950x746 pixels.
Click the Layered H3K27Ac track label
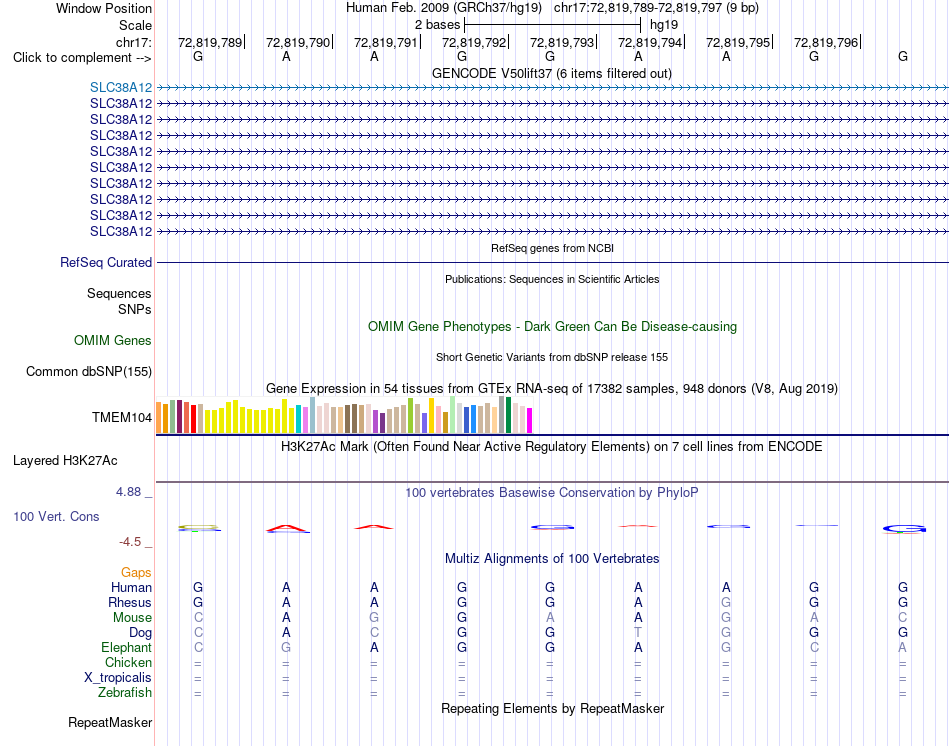click(x=65, y=461)
